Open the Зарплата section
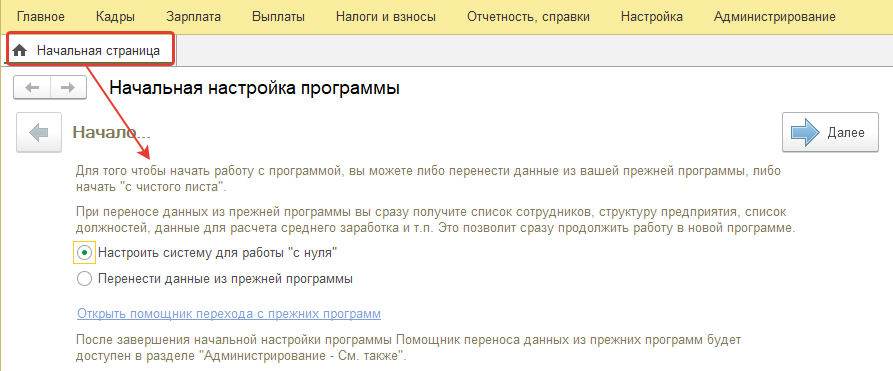The width and height of the screenshot is (893, 371). tap(194, 17)
